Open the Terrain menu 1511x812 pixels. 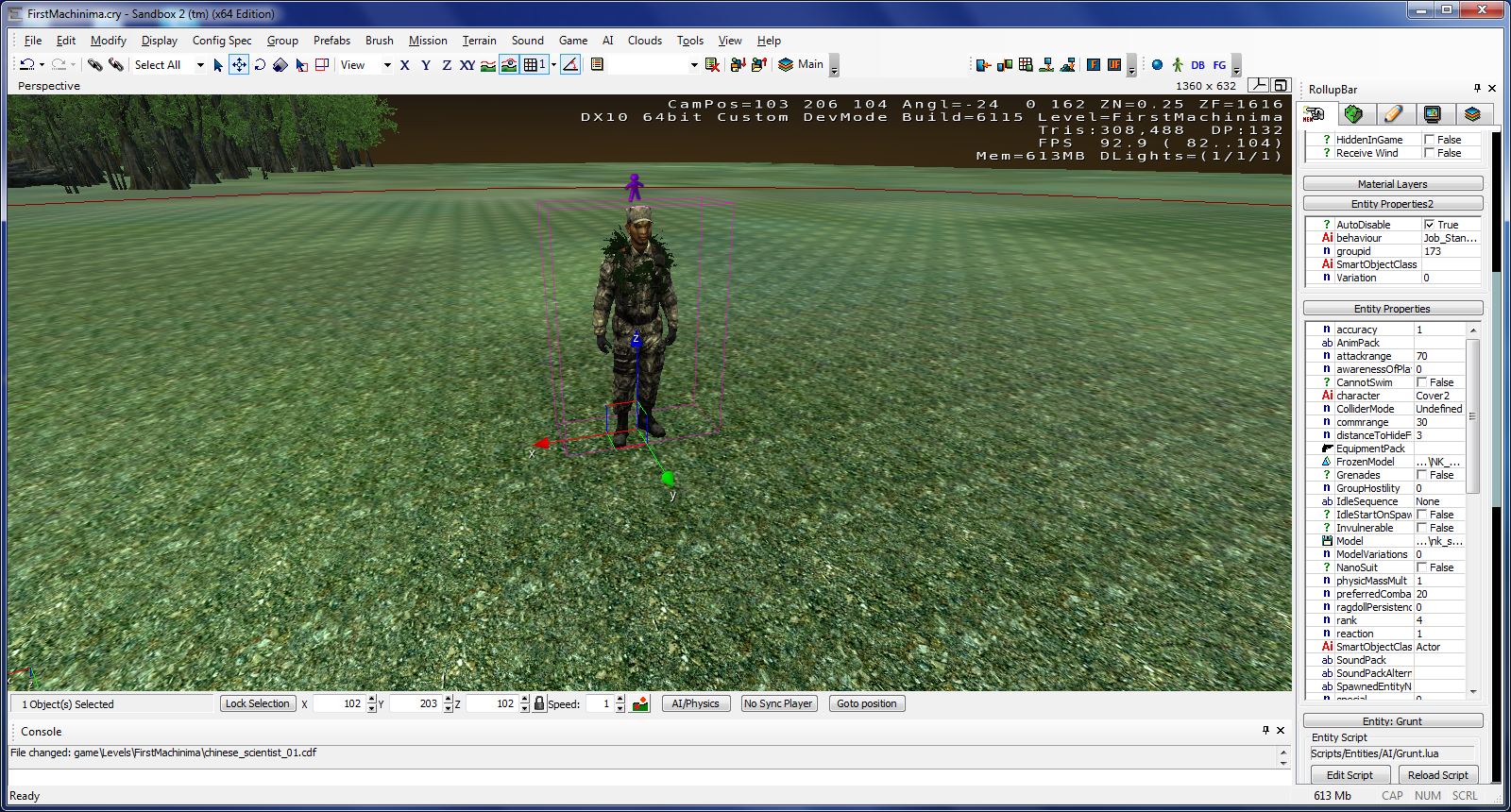pos(479,41)
